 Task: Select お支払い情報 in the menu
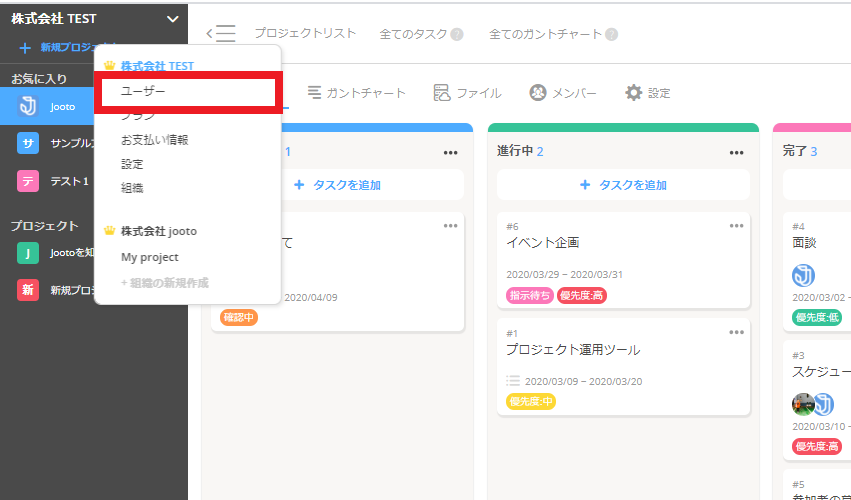click(154, 140)
